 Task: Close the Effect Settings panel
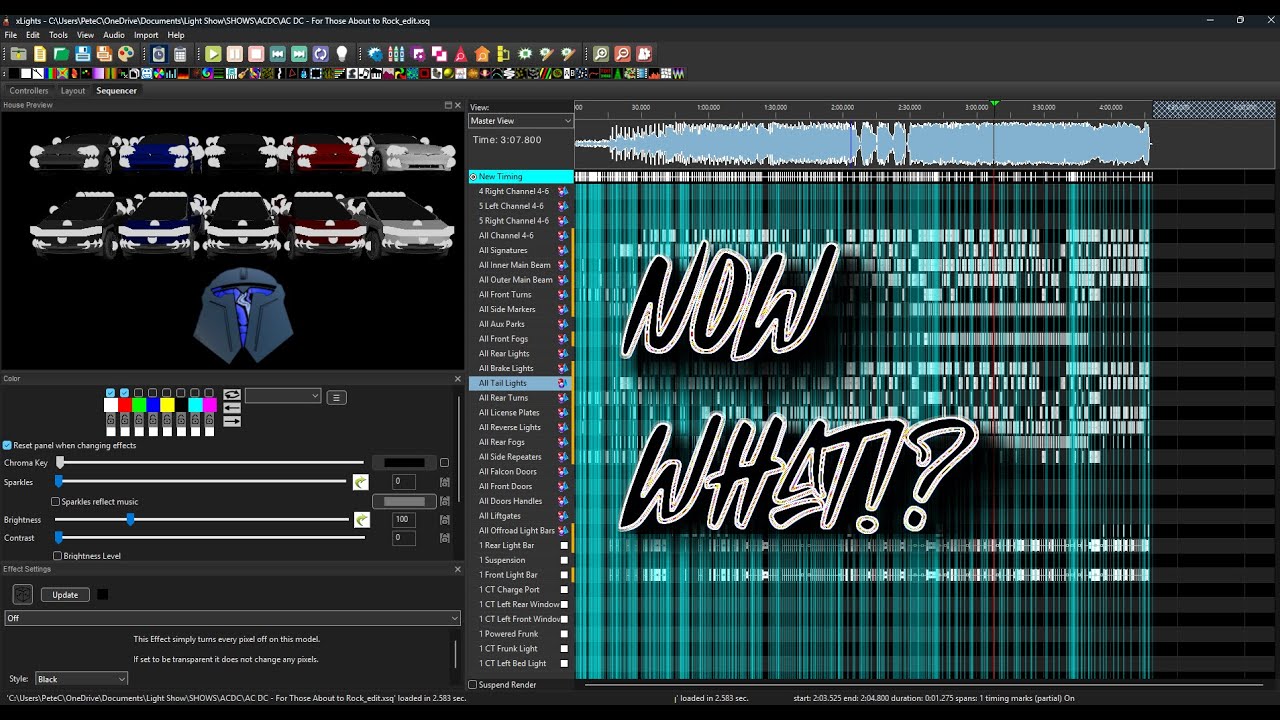[458, 569]
